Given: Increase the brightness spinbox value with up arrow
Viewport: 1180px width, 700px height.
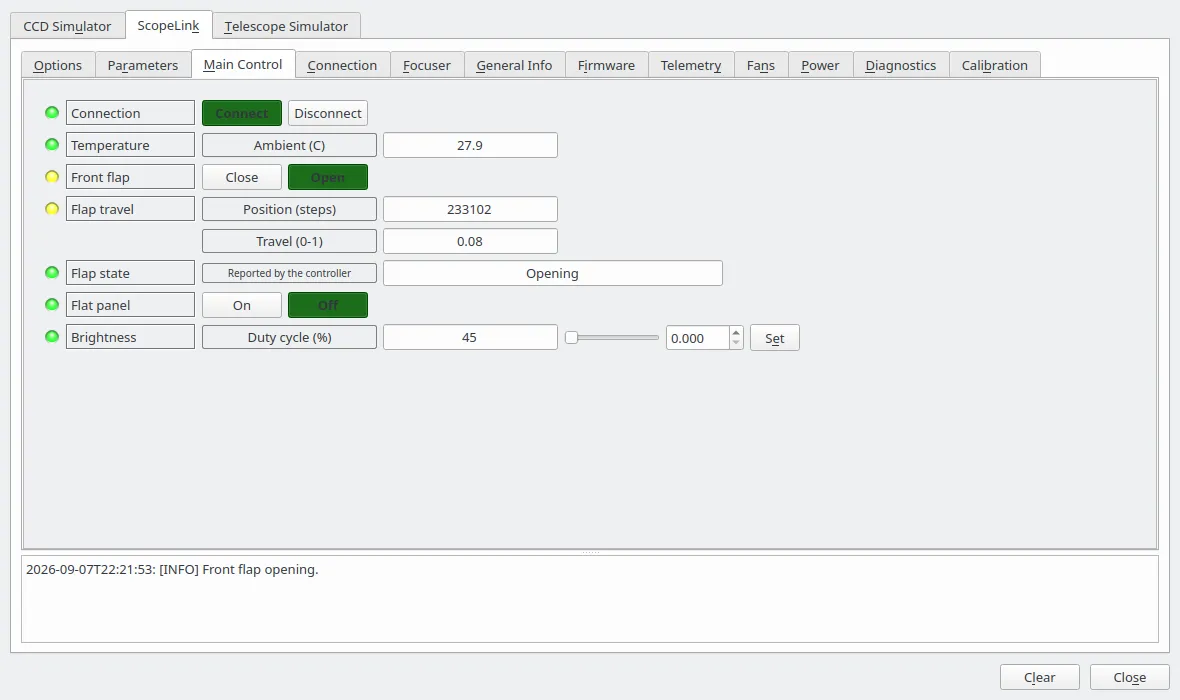Looking at the screenshot, I should [736, 332].
